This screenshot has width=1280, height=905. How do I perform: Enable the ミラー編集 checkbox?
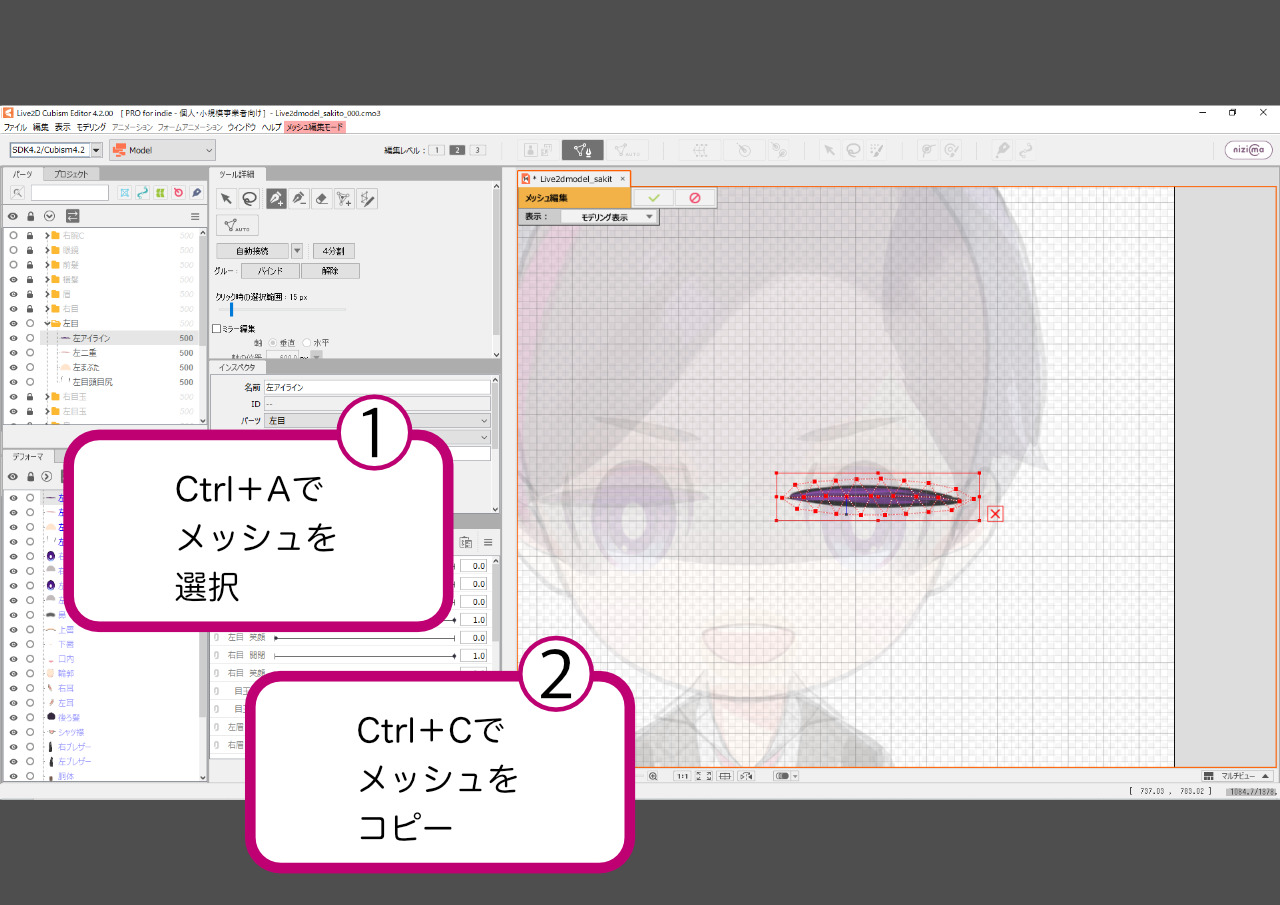(x=217, y=328)
